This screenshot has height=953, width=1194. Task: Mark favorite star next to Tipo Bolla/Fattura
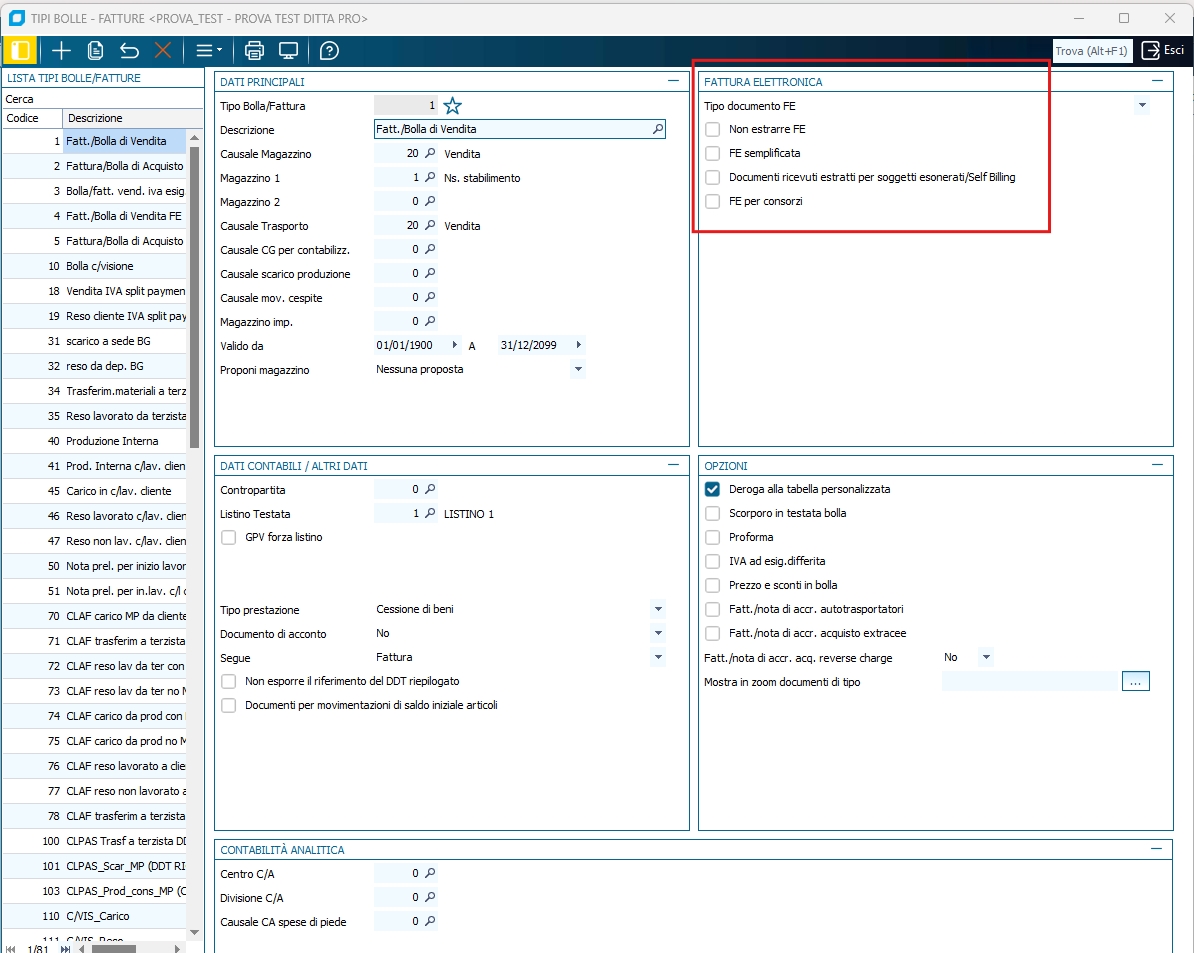pyautogui.click(x=452, y=106)
